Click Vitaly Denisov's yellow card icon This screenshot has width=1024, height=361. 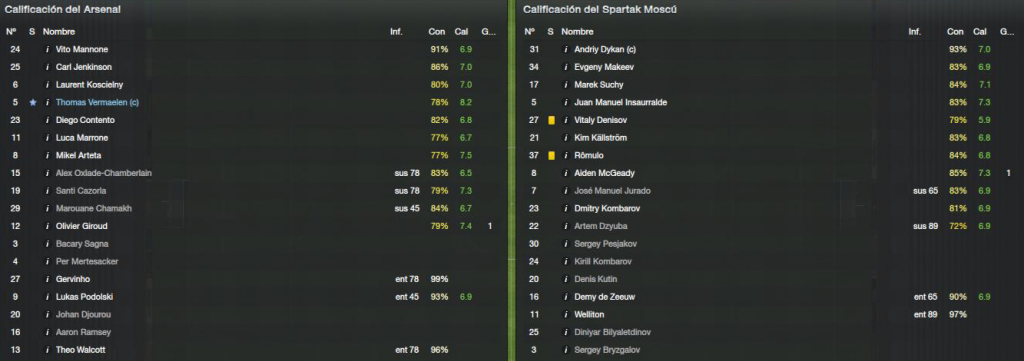pyautogui.click(x=551, y=120)
